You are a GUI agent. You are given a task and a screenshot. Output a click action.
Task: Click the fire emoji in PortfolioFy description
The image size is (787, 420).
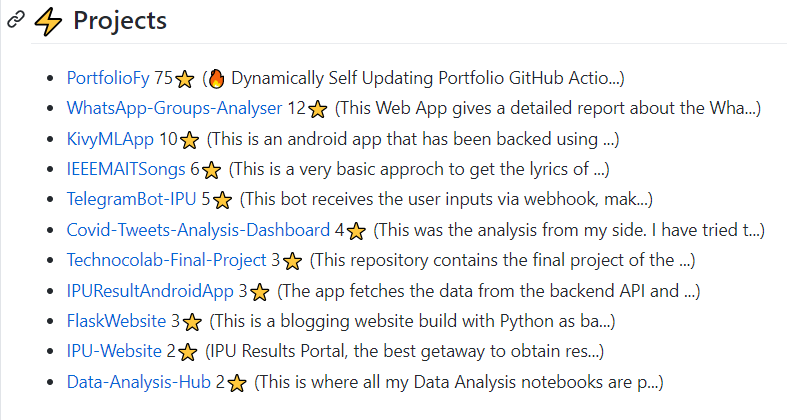point(216,78)
